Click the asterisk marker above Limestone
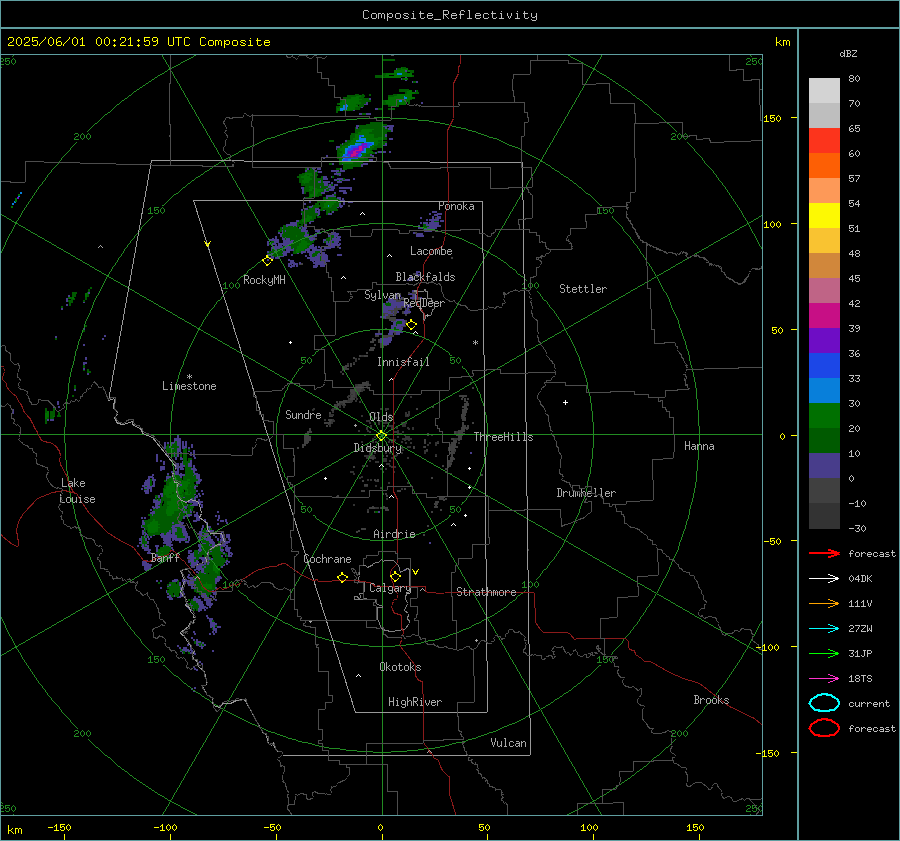Viewport: 900px width, 841px height. point(189,377)
